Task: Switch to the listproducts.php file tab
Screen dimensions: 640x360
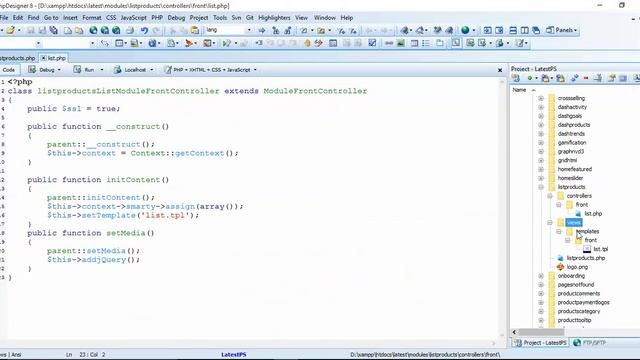Action: tap(17, 58)
